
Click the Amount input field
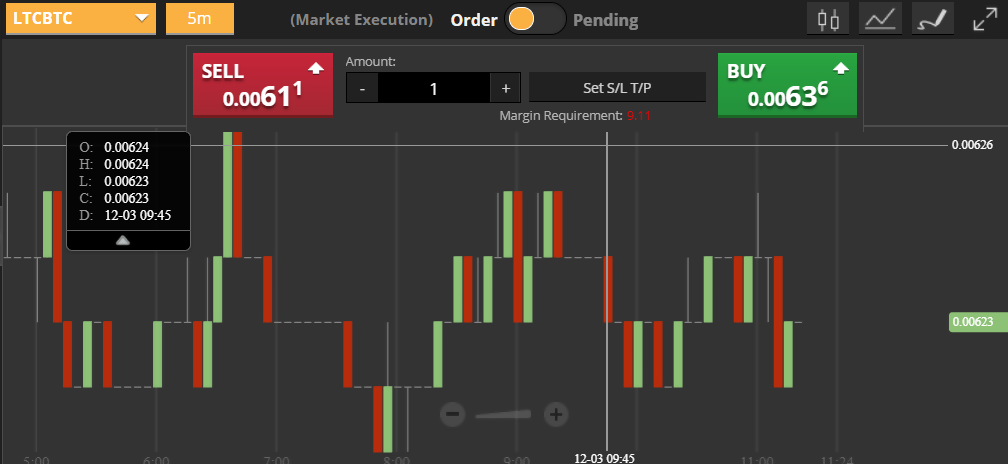pos(434,88)
